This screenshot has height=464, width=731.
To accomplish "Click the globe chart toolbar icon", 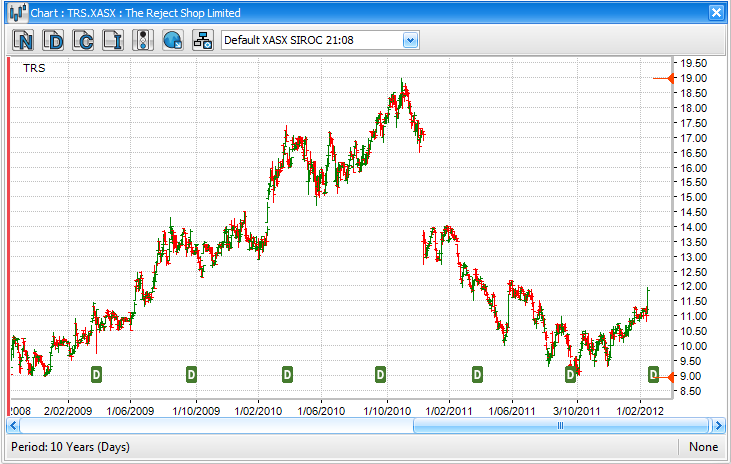I will [172, 41].
